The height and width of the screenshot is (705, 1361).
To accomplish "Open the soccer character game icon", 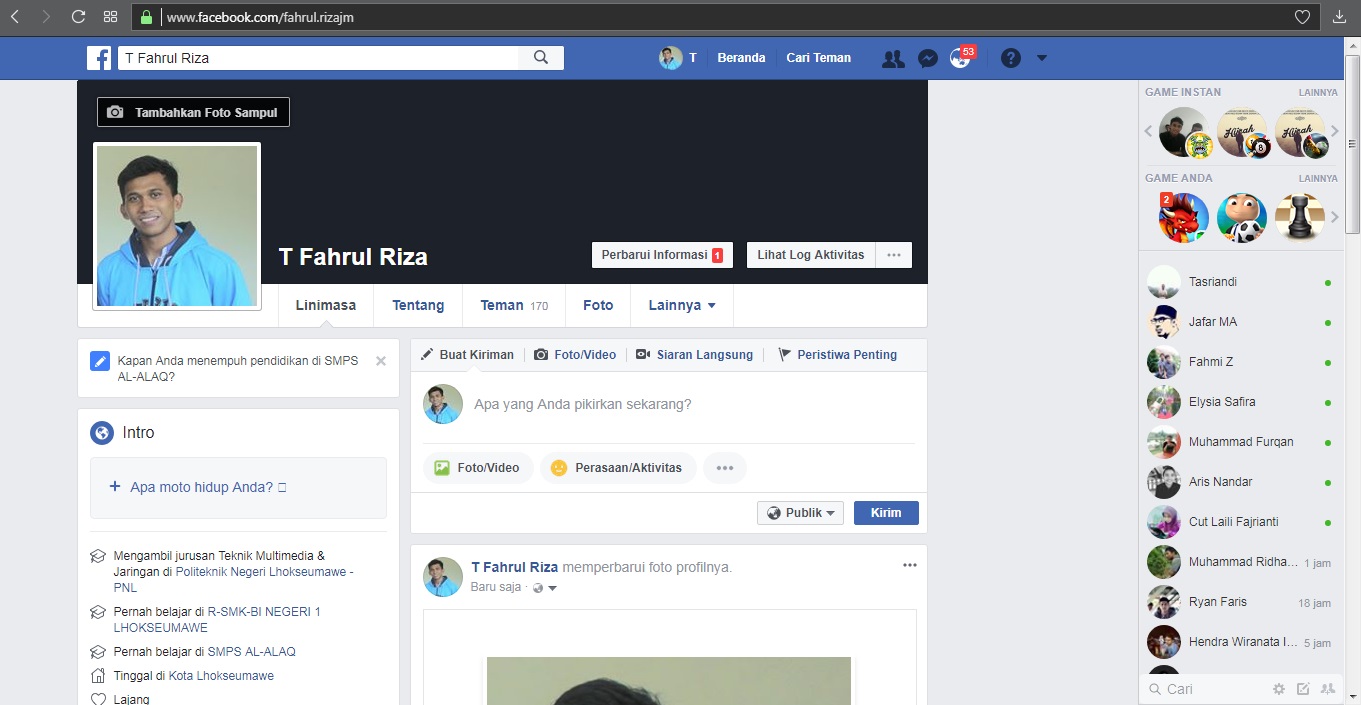I will (1242, 217).
